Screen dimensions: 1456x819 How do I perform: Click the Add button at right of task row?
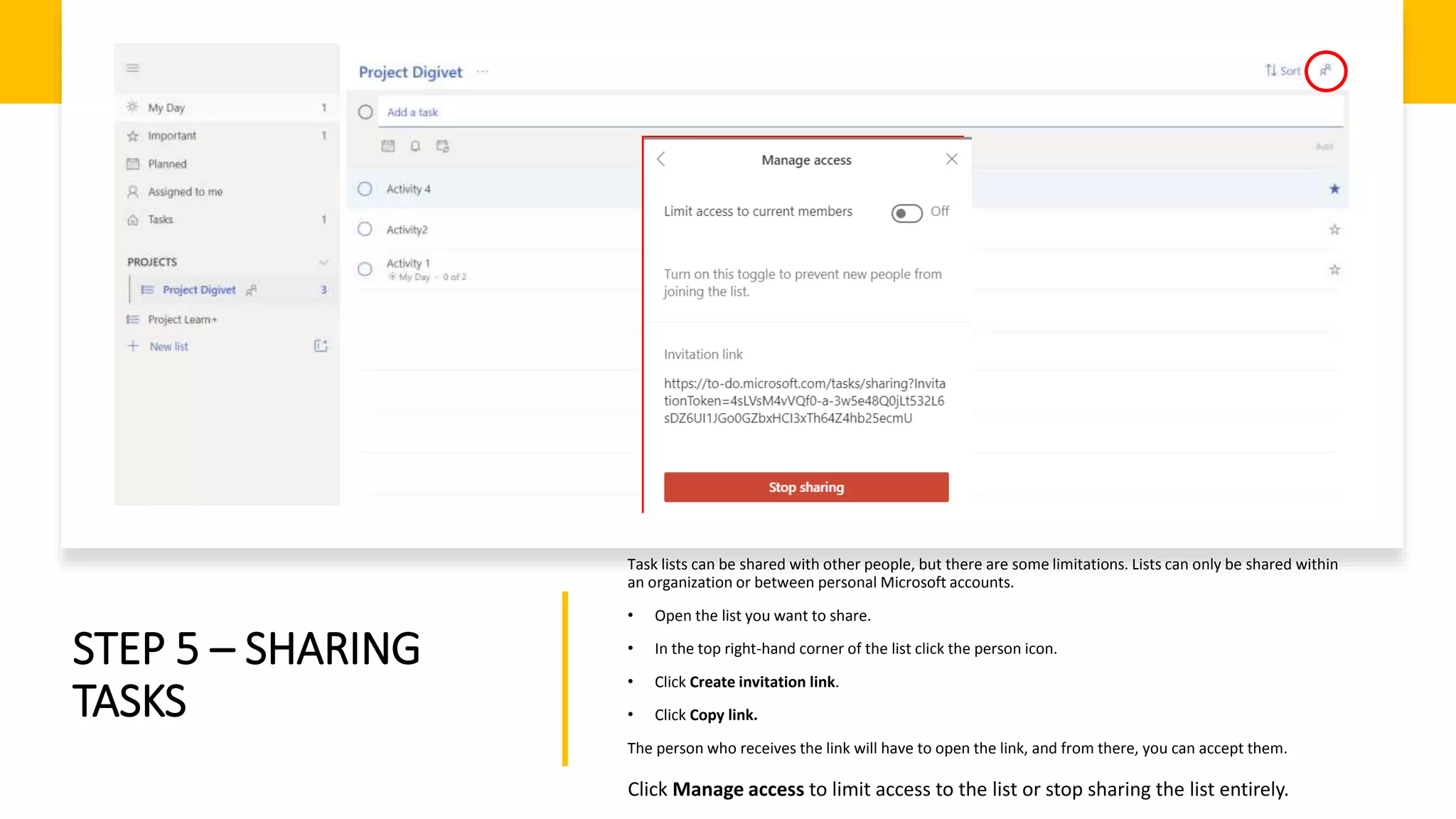tap(1324, 146)
